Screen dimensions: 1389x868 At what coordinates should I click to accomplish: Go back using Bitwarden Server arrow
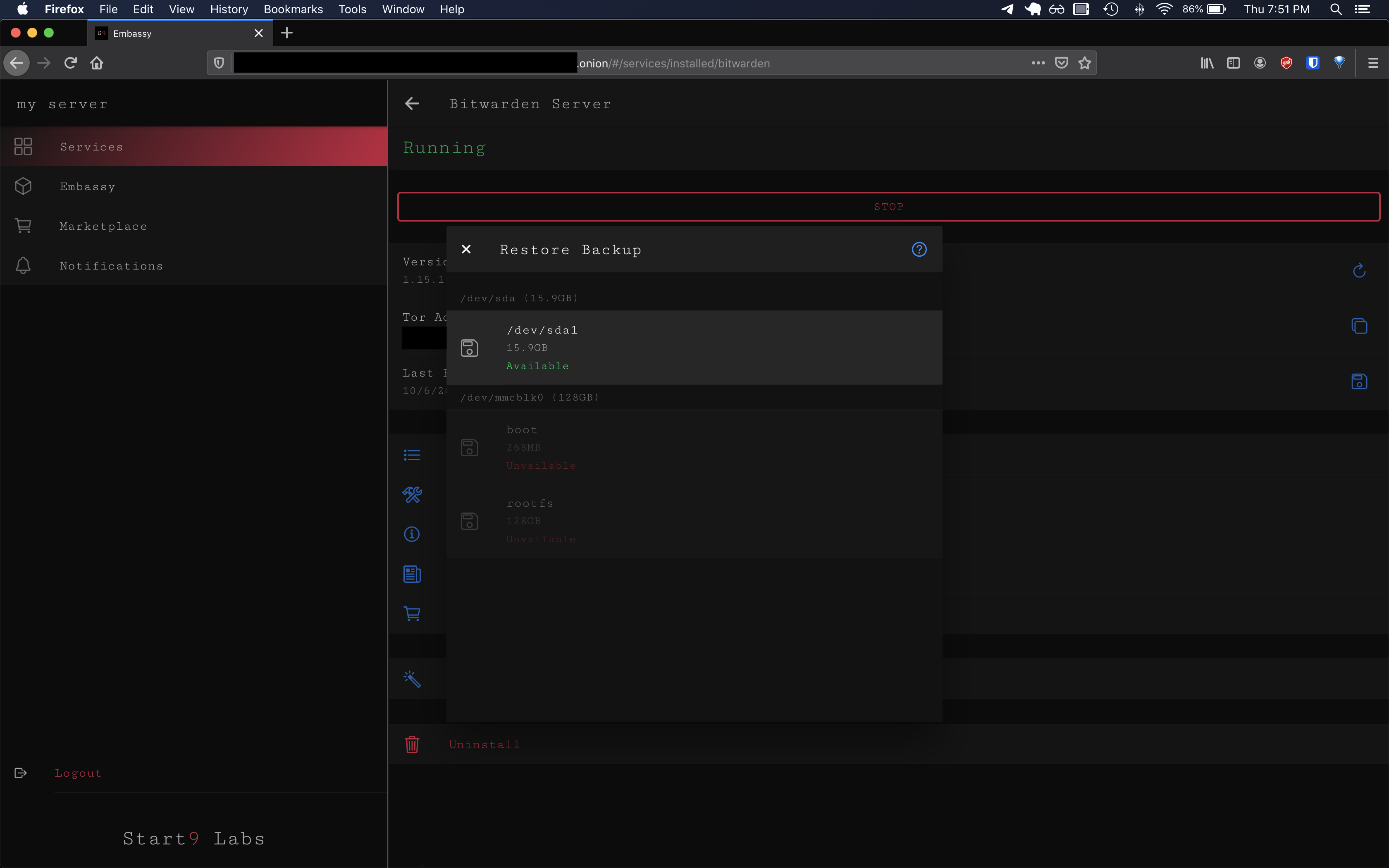click(412, 104)
